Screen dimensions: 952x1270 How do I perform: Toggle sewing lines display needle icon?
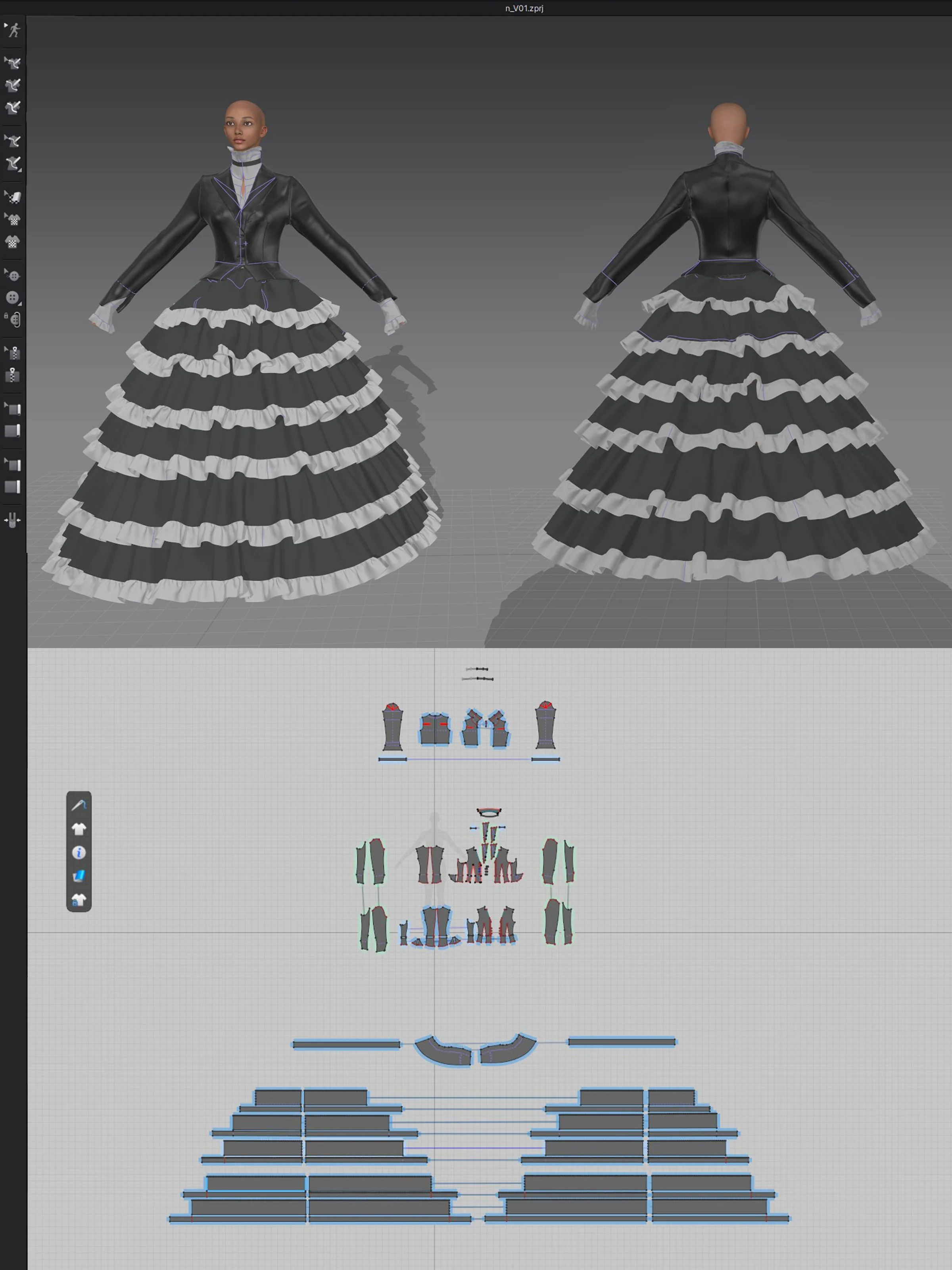pyautogui.click(x=79, y=805)
